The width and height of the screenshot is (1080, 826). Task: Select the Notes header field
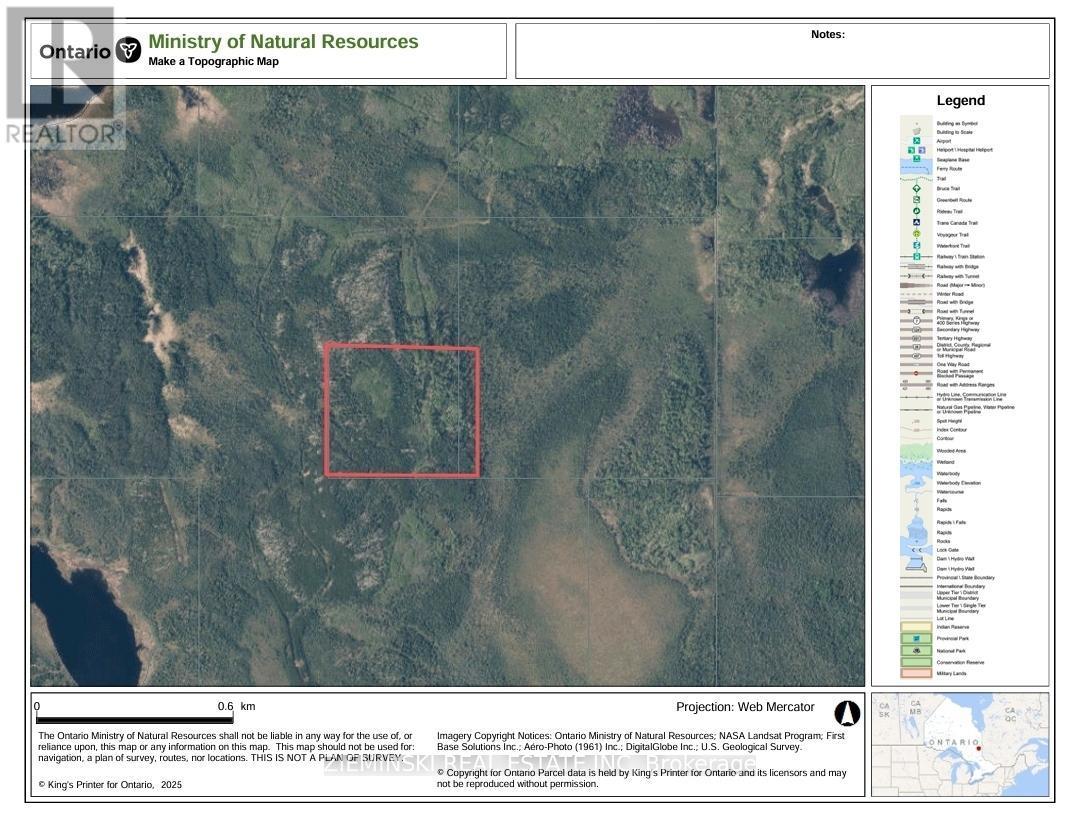pos(828,33)
